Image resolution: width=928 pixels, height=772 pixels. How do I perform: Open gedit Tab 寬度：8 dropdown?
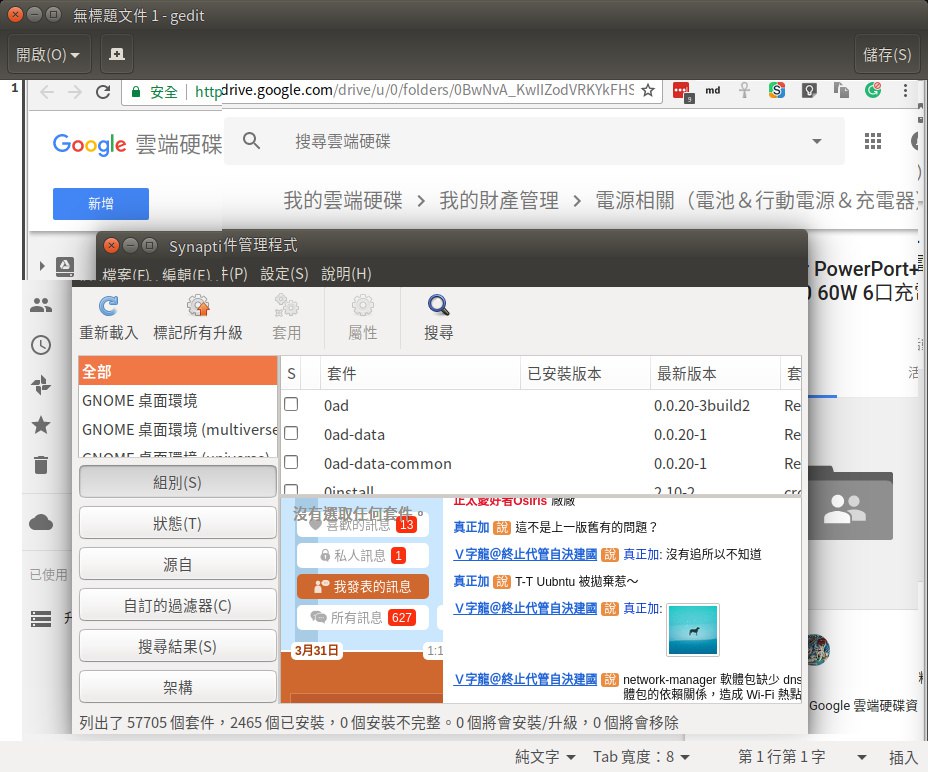click(x=642, y=757)
